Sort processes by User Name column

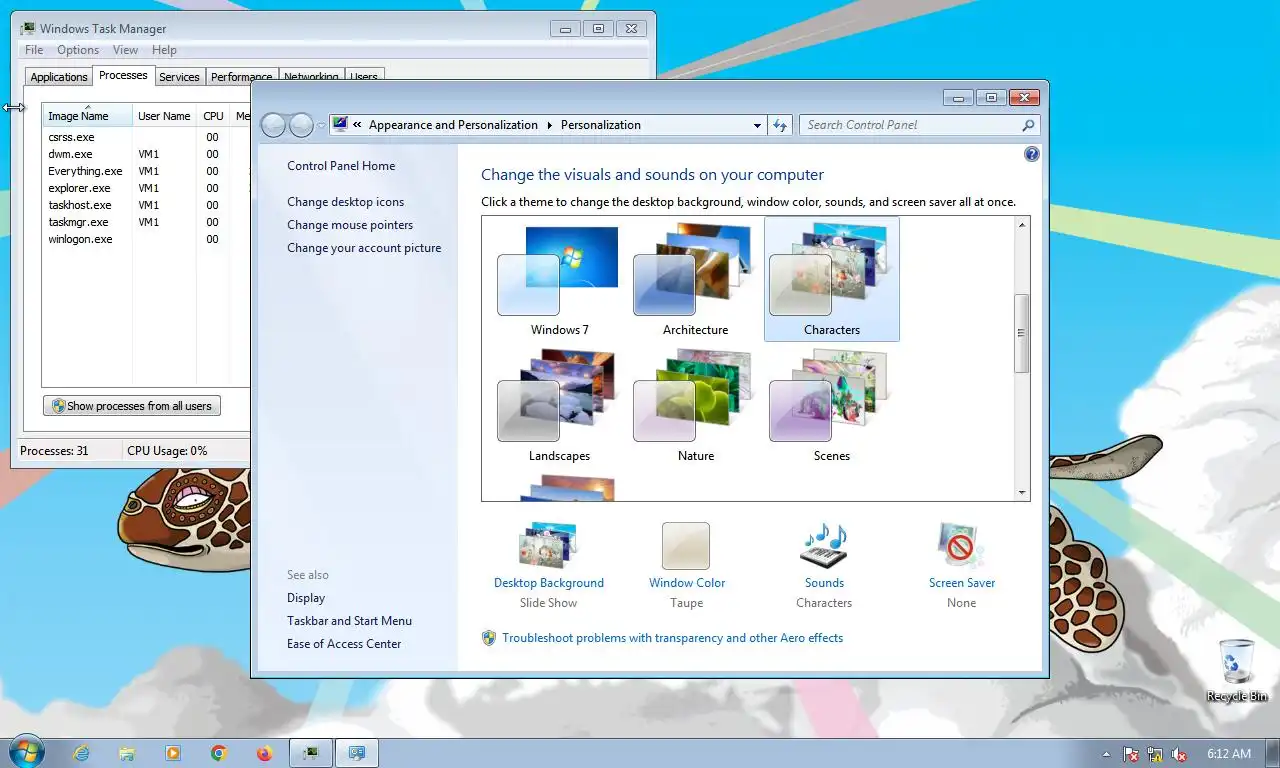[x=164, y=115]
